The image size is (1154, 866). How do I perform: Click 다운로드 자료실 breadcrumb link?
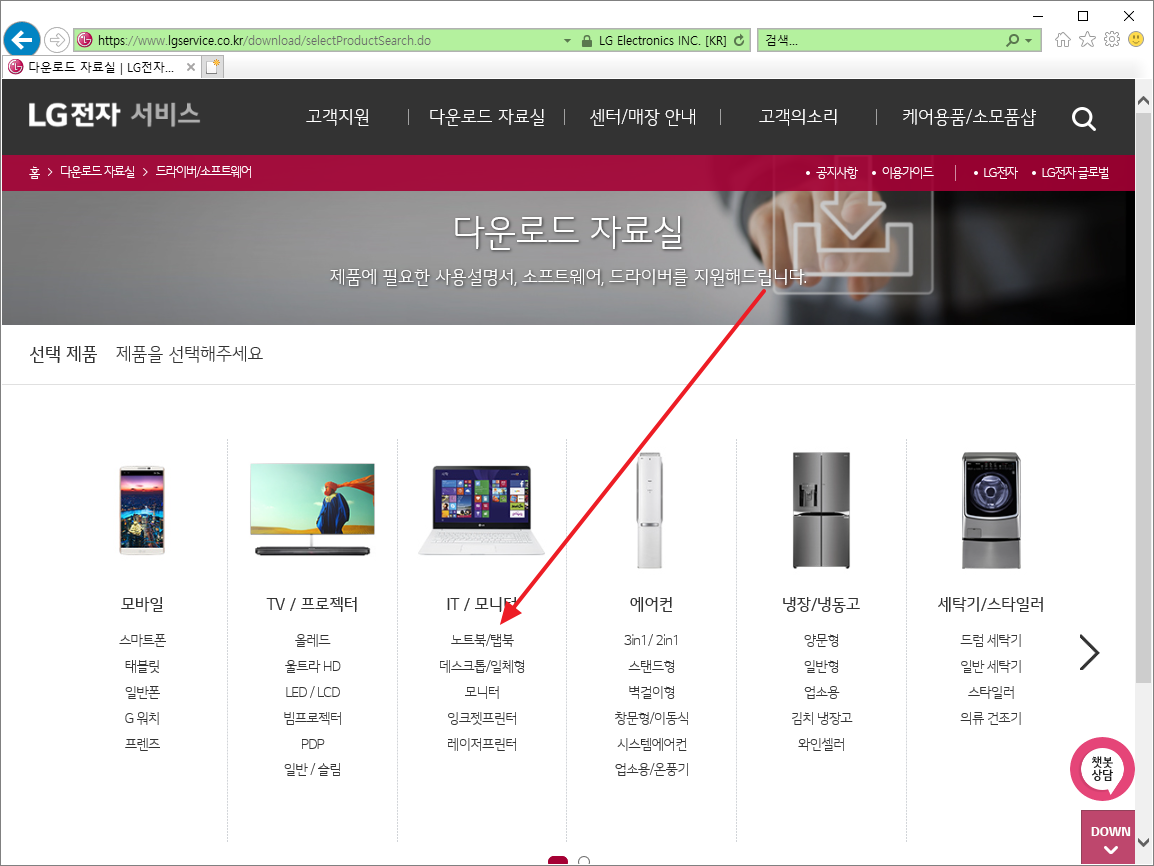97,171
